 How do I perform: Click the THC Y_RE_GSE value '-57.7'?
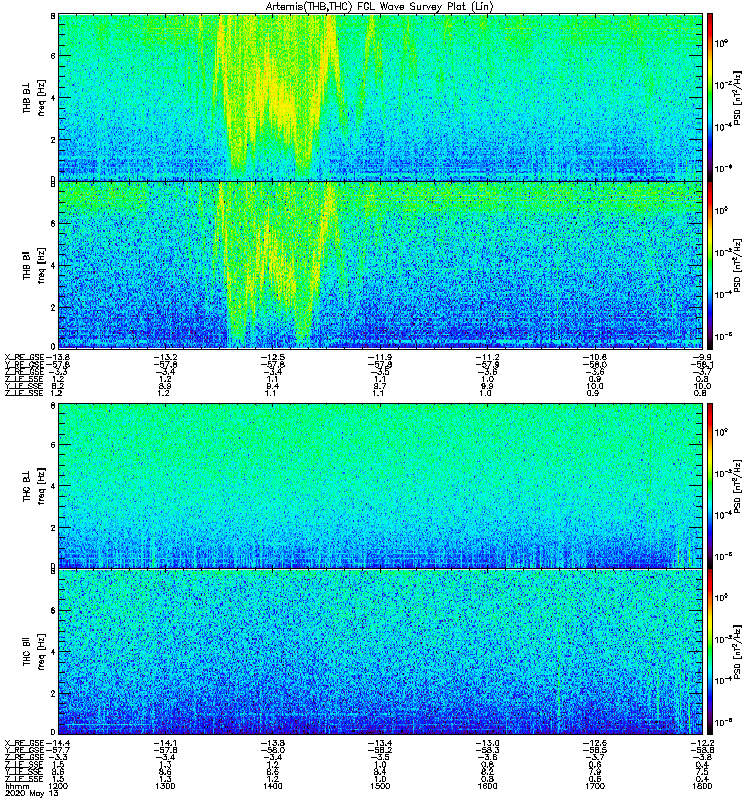pos(58,750)
